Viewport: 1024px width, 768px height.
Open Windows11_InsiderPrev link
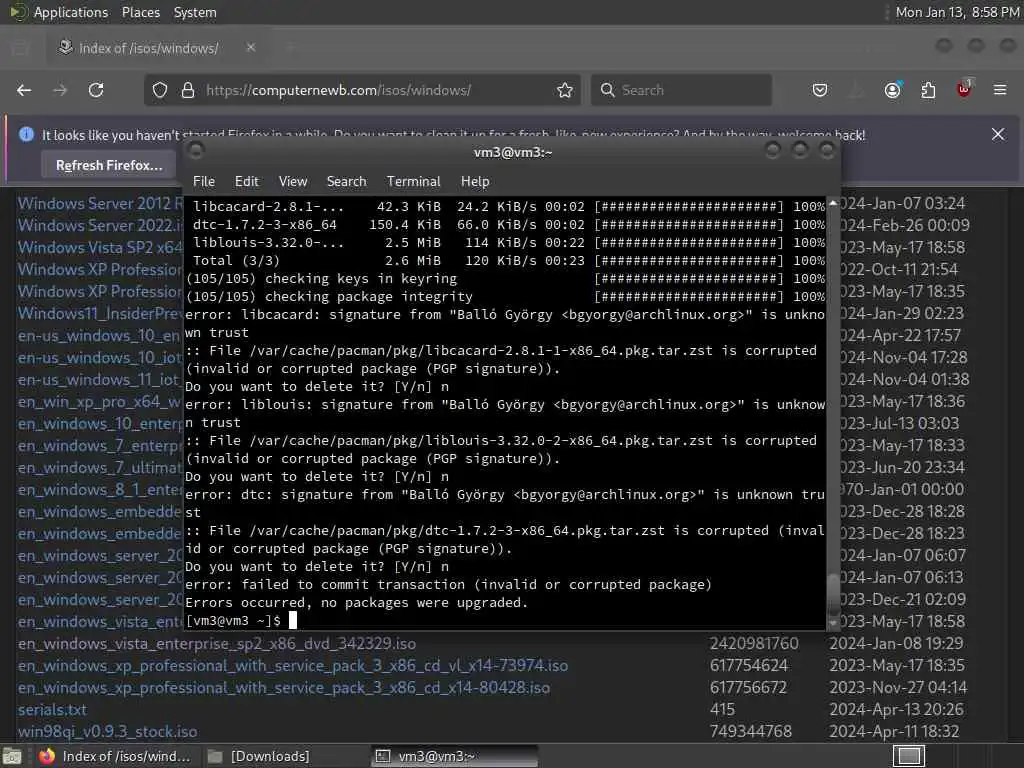coord(100,313)
